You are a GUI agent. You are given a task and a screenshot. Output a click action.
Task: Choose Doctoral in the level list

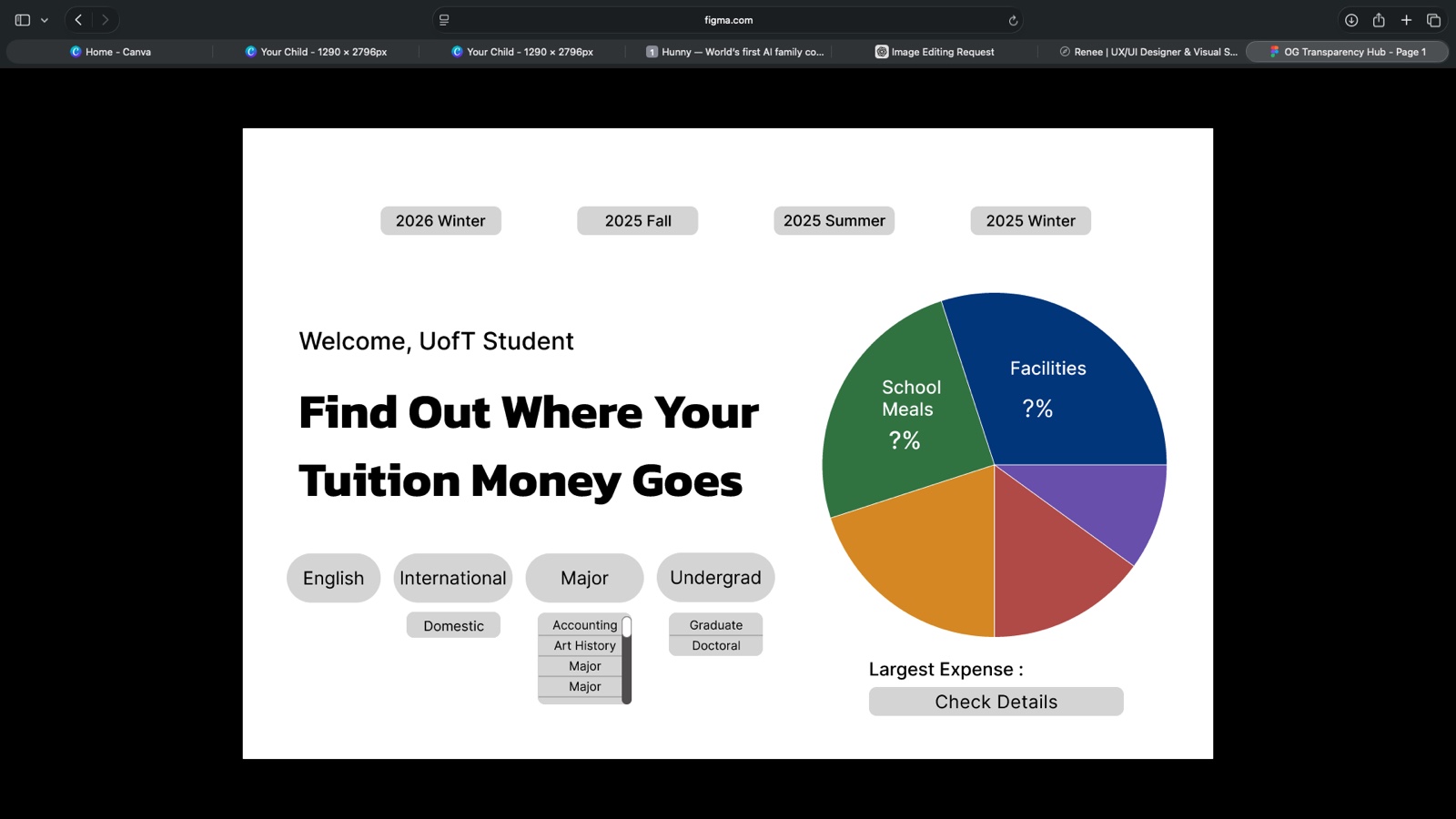coord(715,646)
